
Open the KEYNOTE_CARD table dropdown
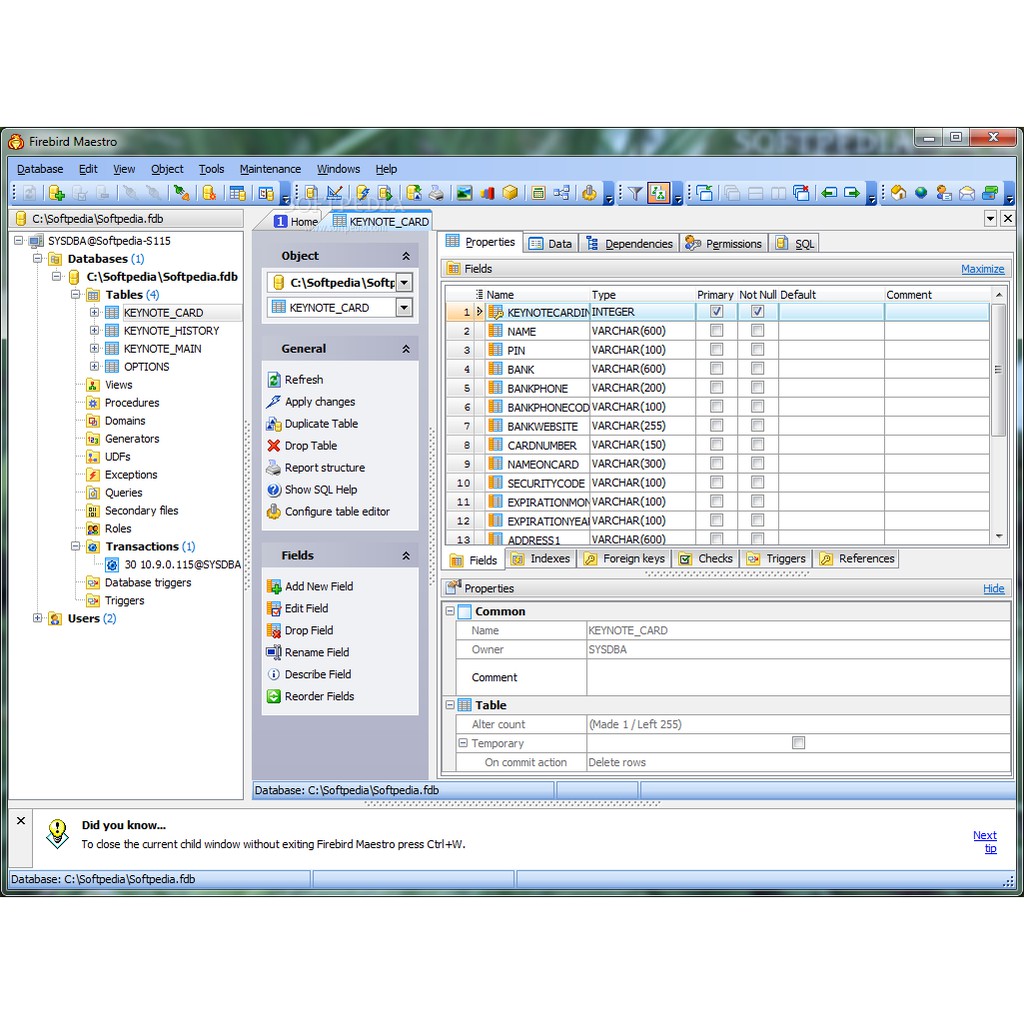click(405, 308)
